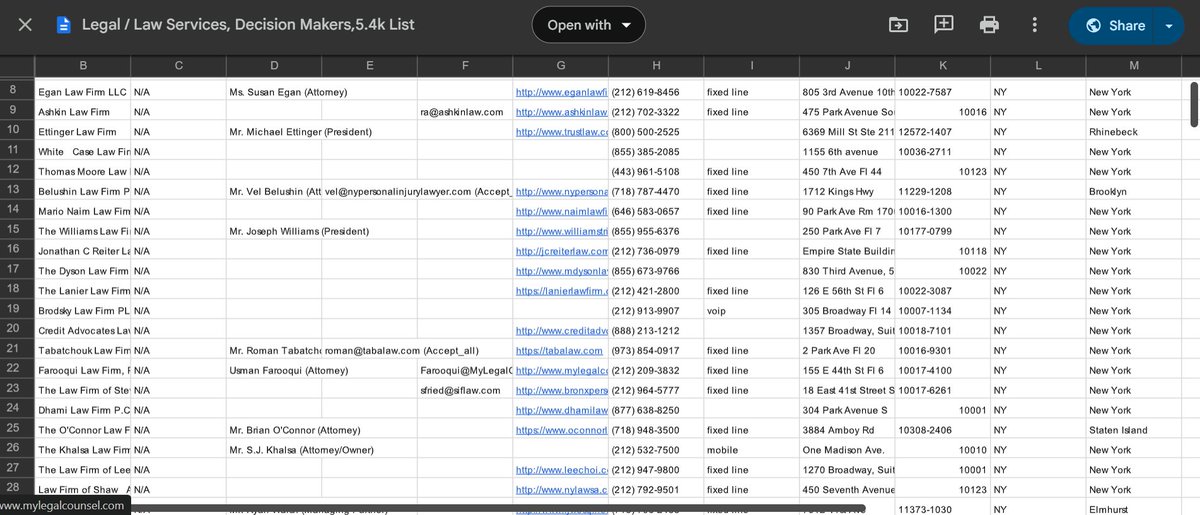Open the jcreiterlaw.com link

tap(561, 251)
